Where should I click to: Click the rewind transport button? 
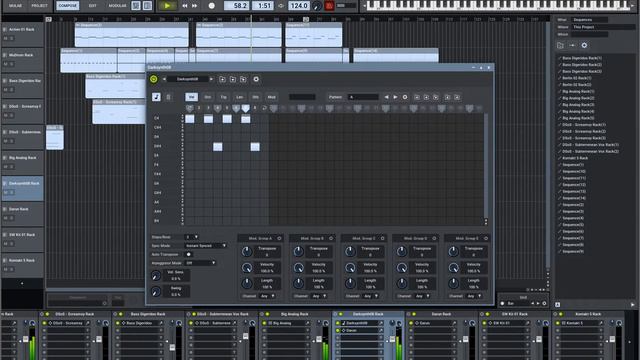click(185, 6)
